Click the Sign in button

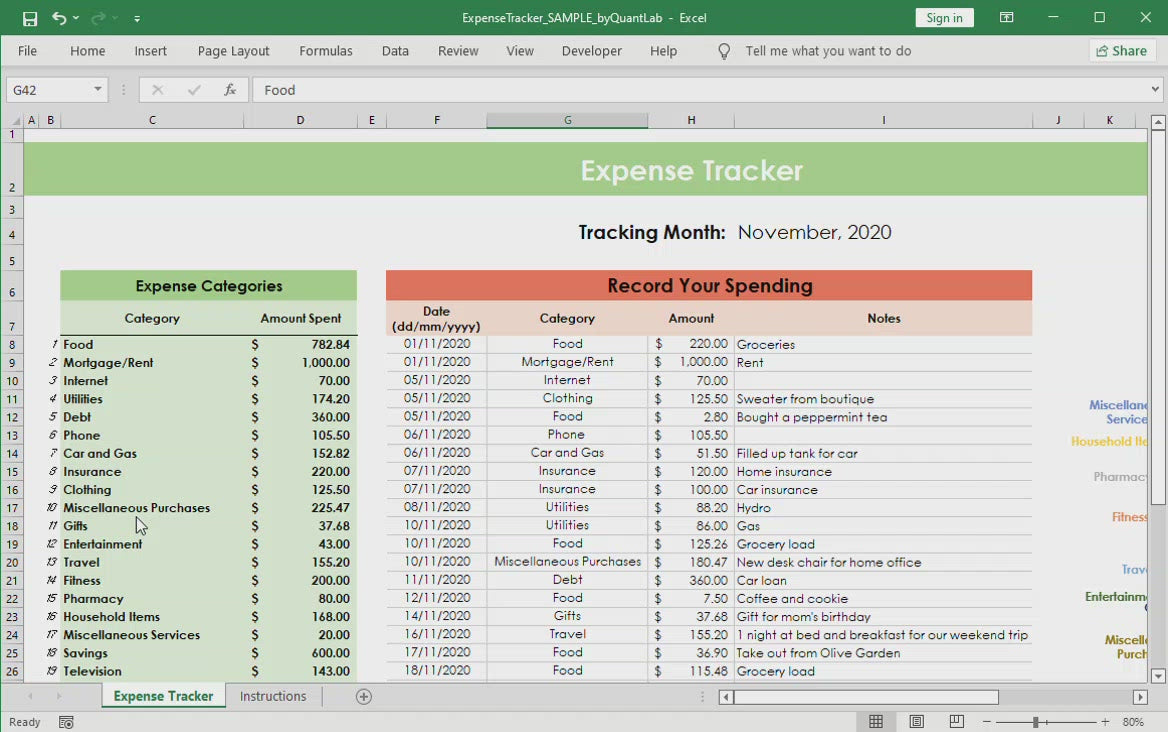pos(944,18)
